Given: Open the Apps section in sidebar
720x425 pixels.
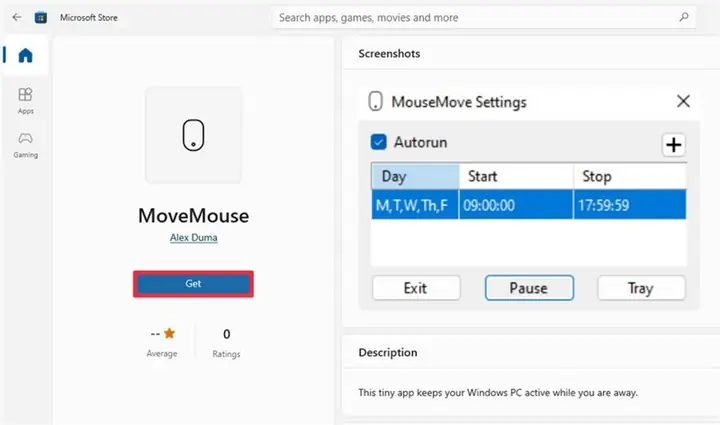Looking at the screenshot, I should 25,101.
